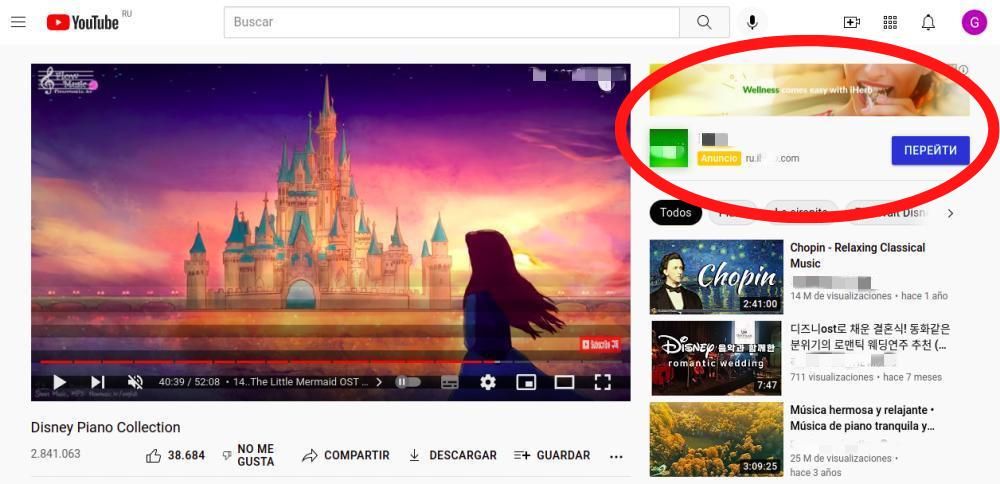1000x484 pixels.
Task: Click the Disney Piano Collection title
Action: tap(105, 427)
